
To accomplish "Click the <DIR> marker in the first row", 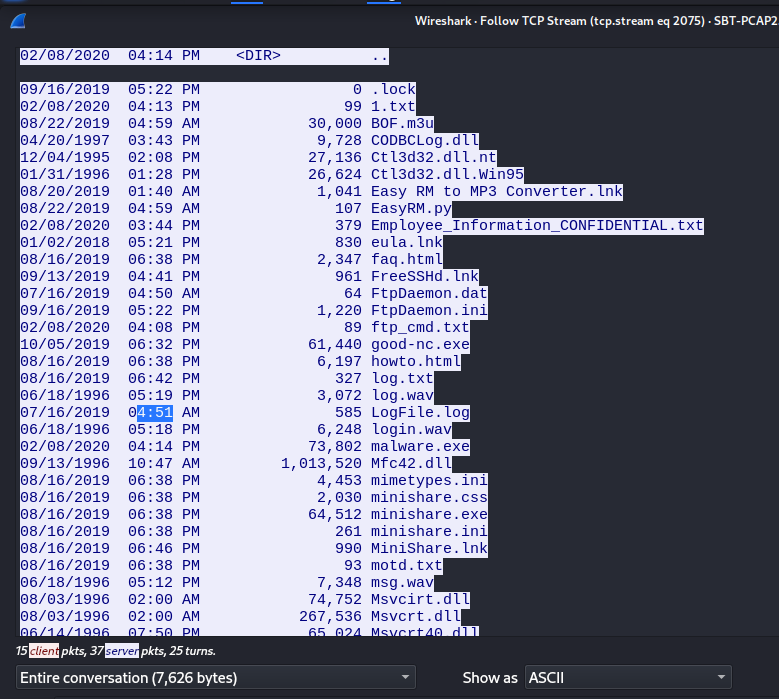I will coord(258,56).
